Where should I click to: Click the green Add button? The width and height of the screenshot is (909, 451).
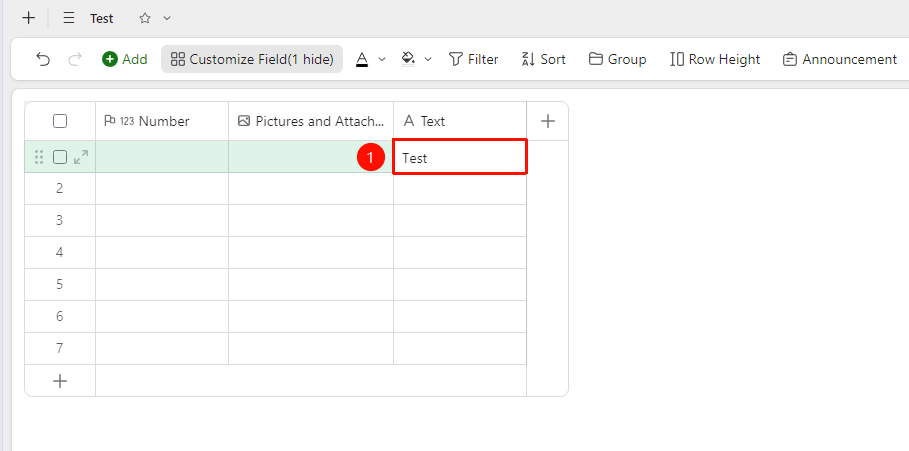(125, 59)
